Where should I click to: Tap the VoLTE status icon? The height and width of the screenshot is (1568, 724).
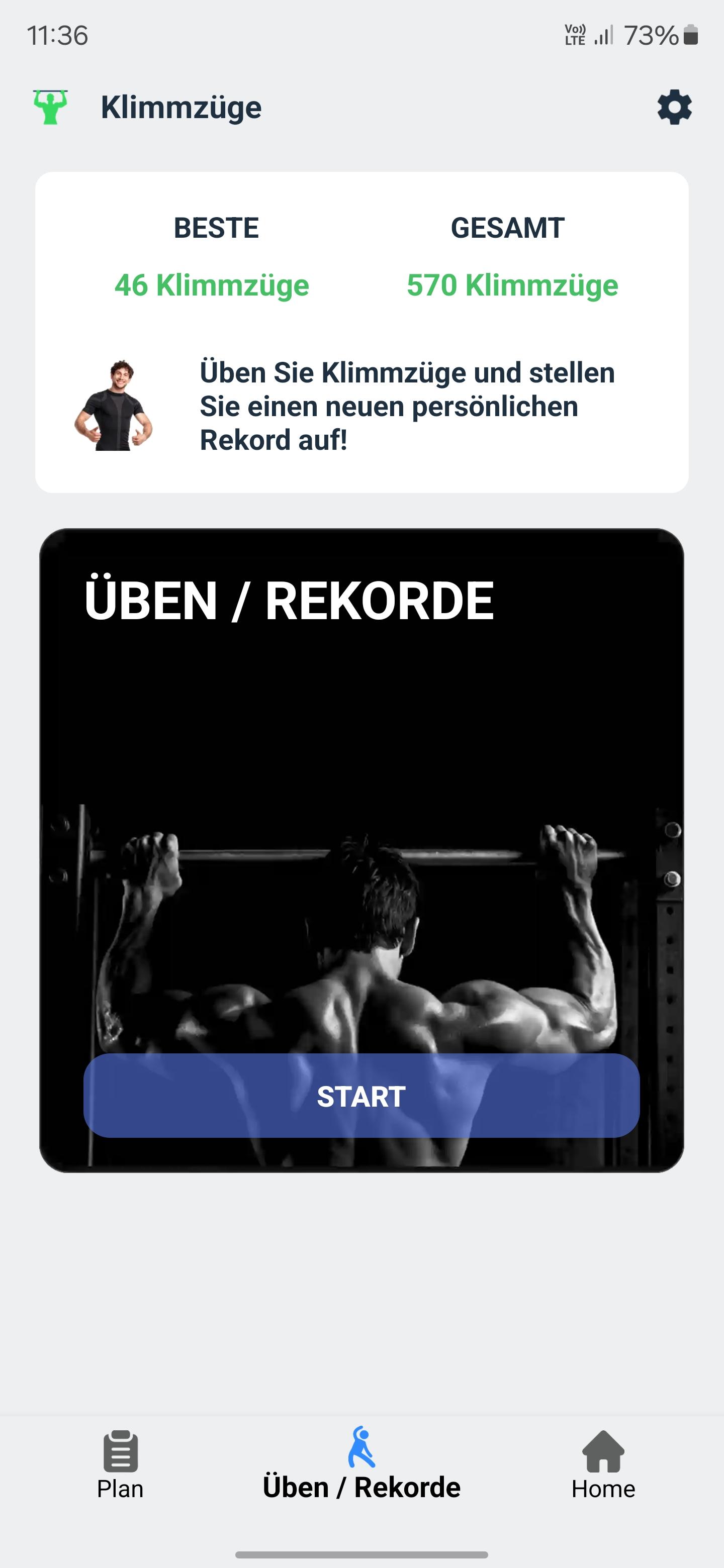pyautogui.click(x=575, y=35)
